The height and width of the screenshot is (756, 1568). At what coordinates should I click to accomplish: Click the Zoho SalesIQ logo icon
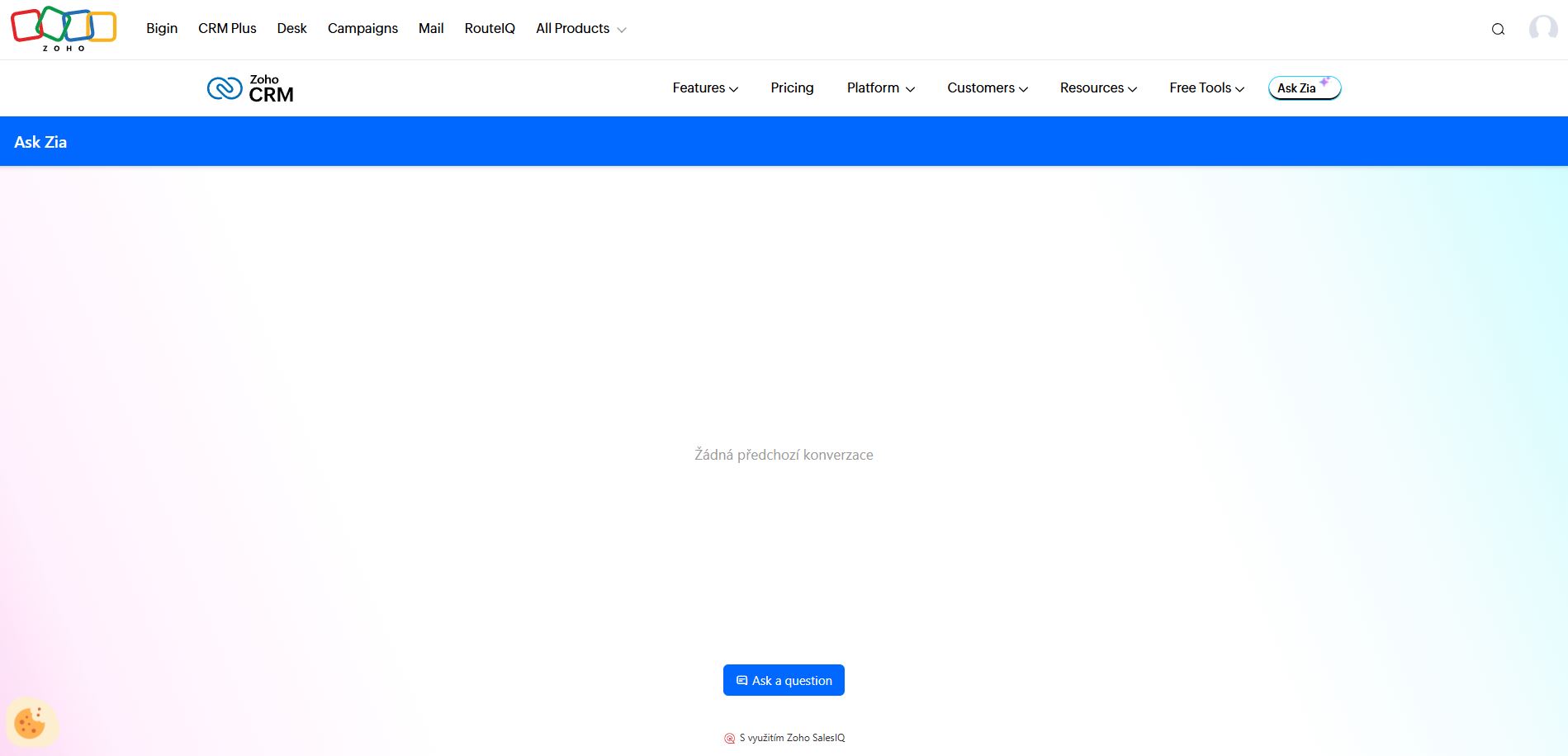[729, 739]
